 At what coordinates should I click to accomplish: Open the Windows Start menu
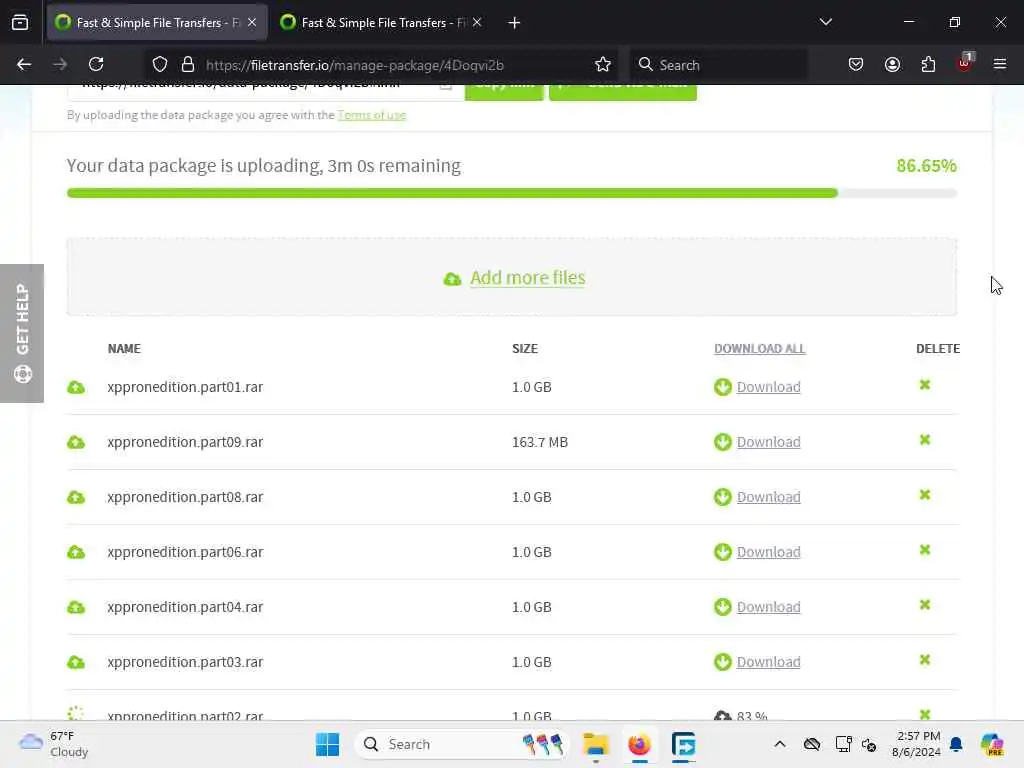(327, 744)
